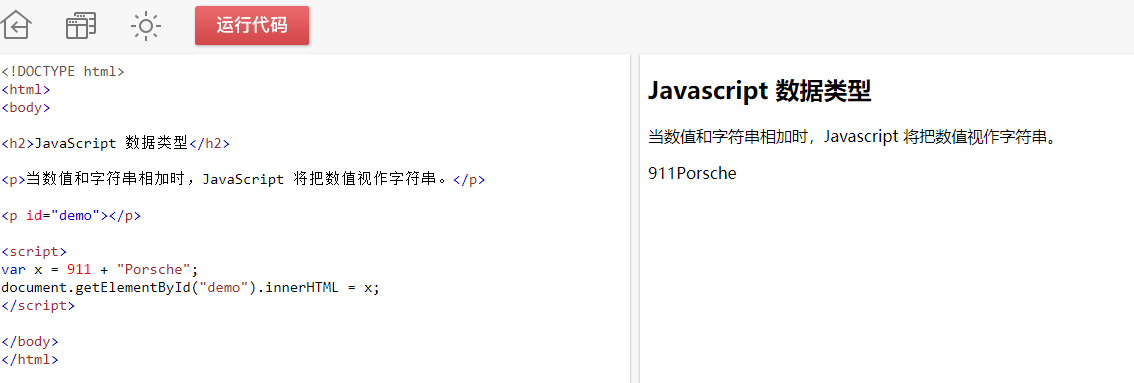Image resolution: width=1134 pixels, height=383 pixels.
Task: Click the document.getElementById code line
Action: (190, 288)
